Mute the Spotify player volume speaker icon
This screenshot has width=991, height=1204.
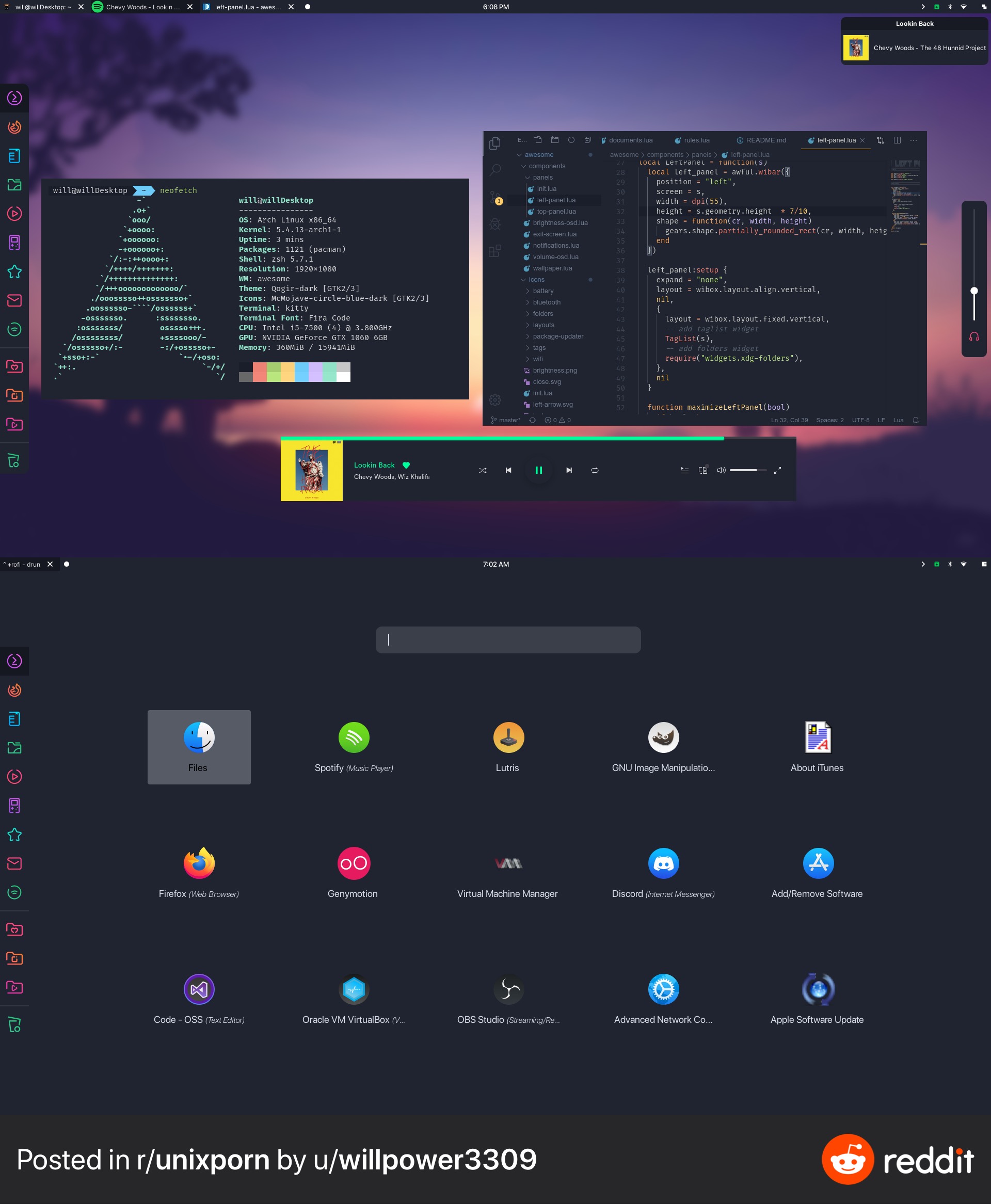pos(721,470)
